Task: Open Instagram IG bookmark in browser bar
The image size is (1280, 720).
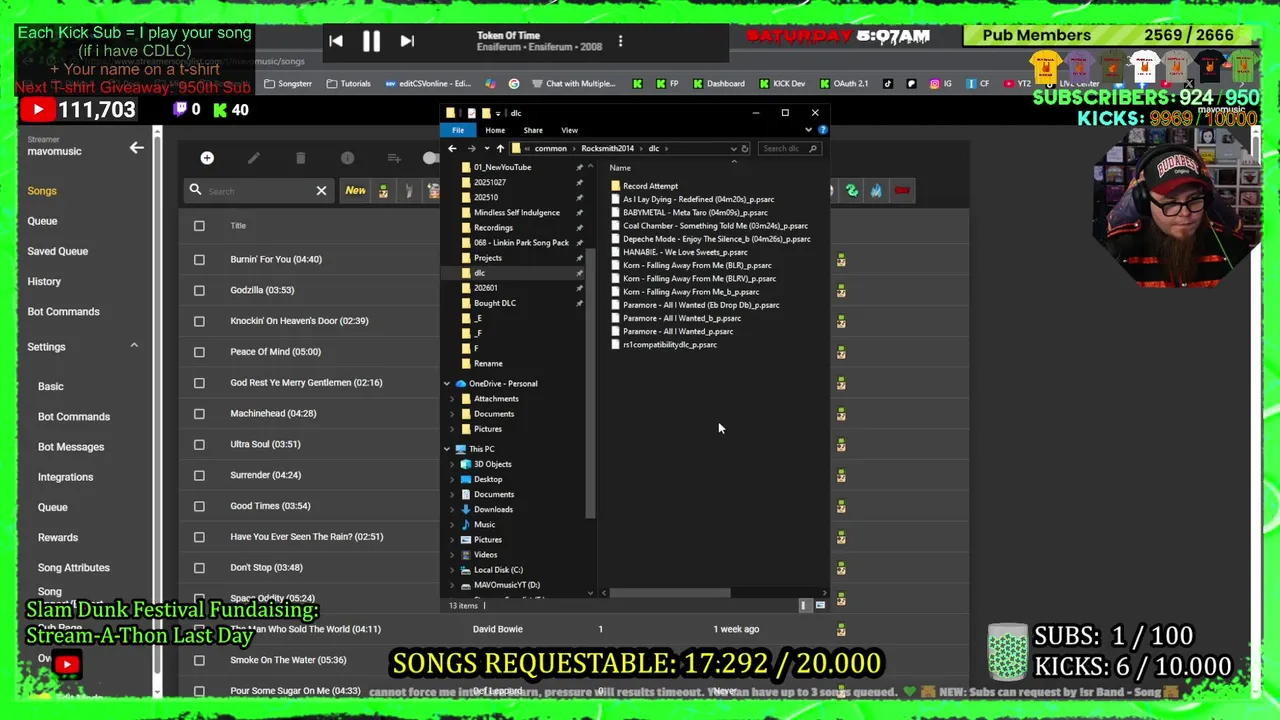Action: pos(941,84)
